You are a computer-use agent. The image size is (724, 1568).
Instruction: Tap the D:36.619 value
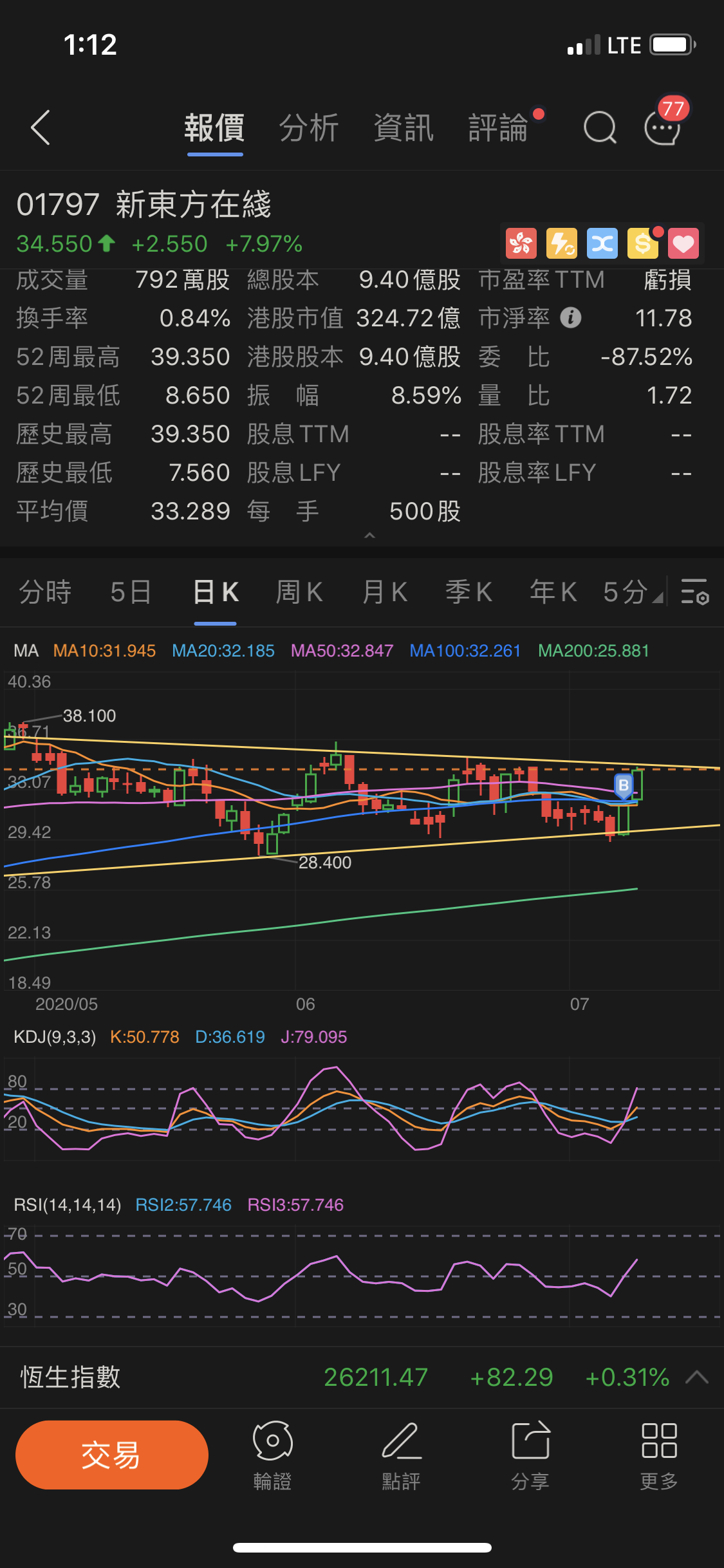pos(230,1037)
